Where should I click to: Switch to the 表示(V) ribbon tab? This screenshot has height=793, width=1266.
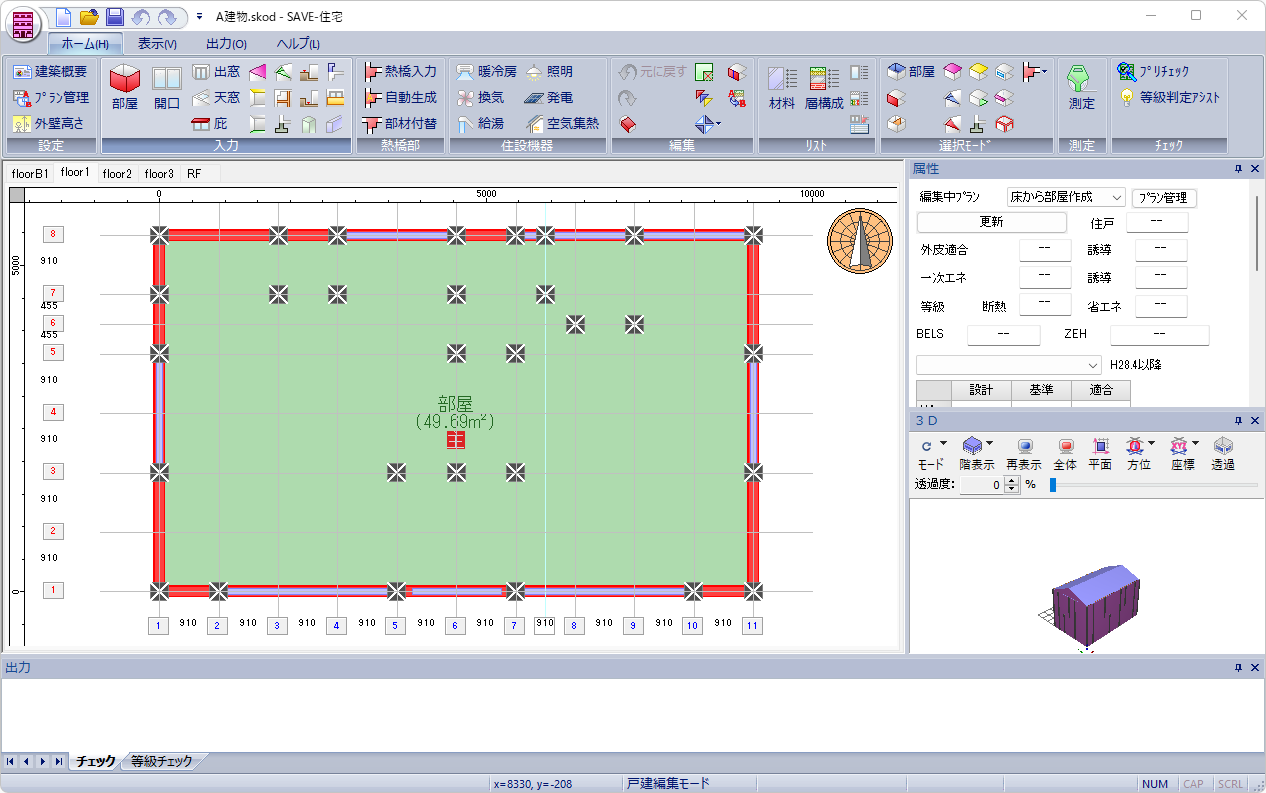pos(157,44)
